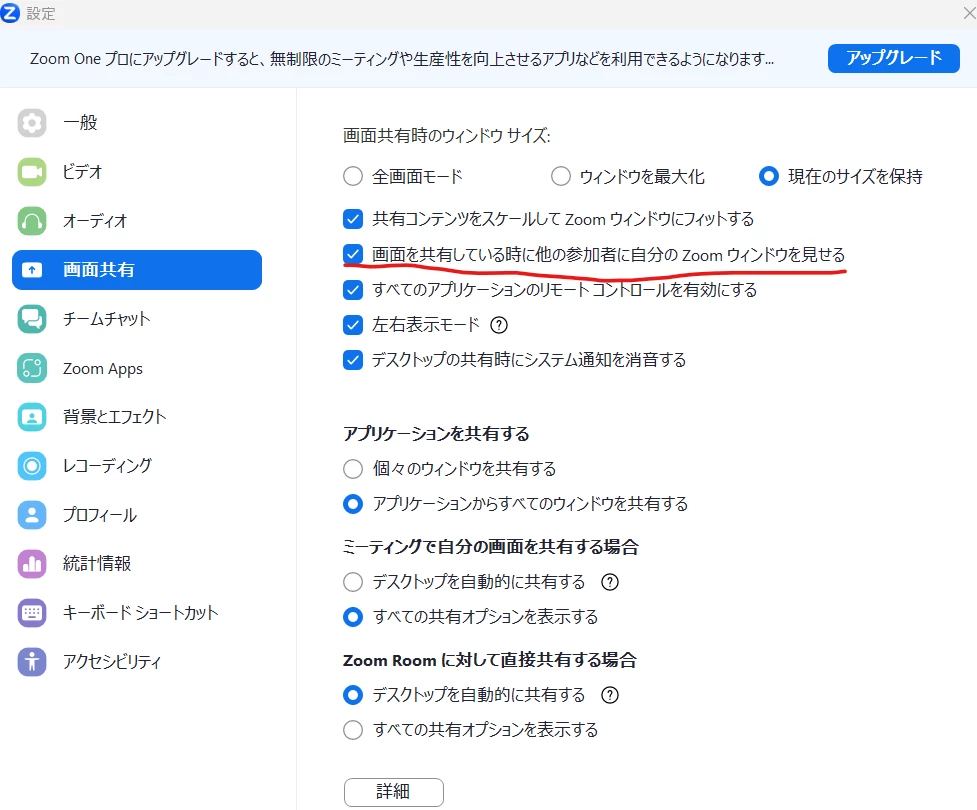Click the Zoom logo in title bar
The image size is (977, 810).
click(x=10, y=12)
